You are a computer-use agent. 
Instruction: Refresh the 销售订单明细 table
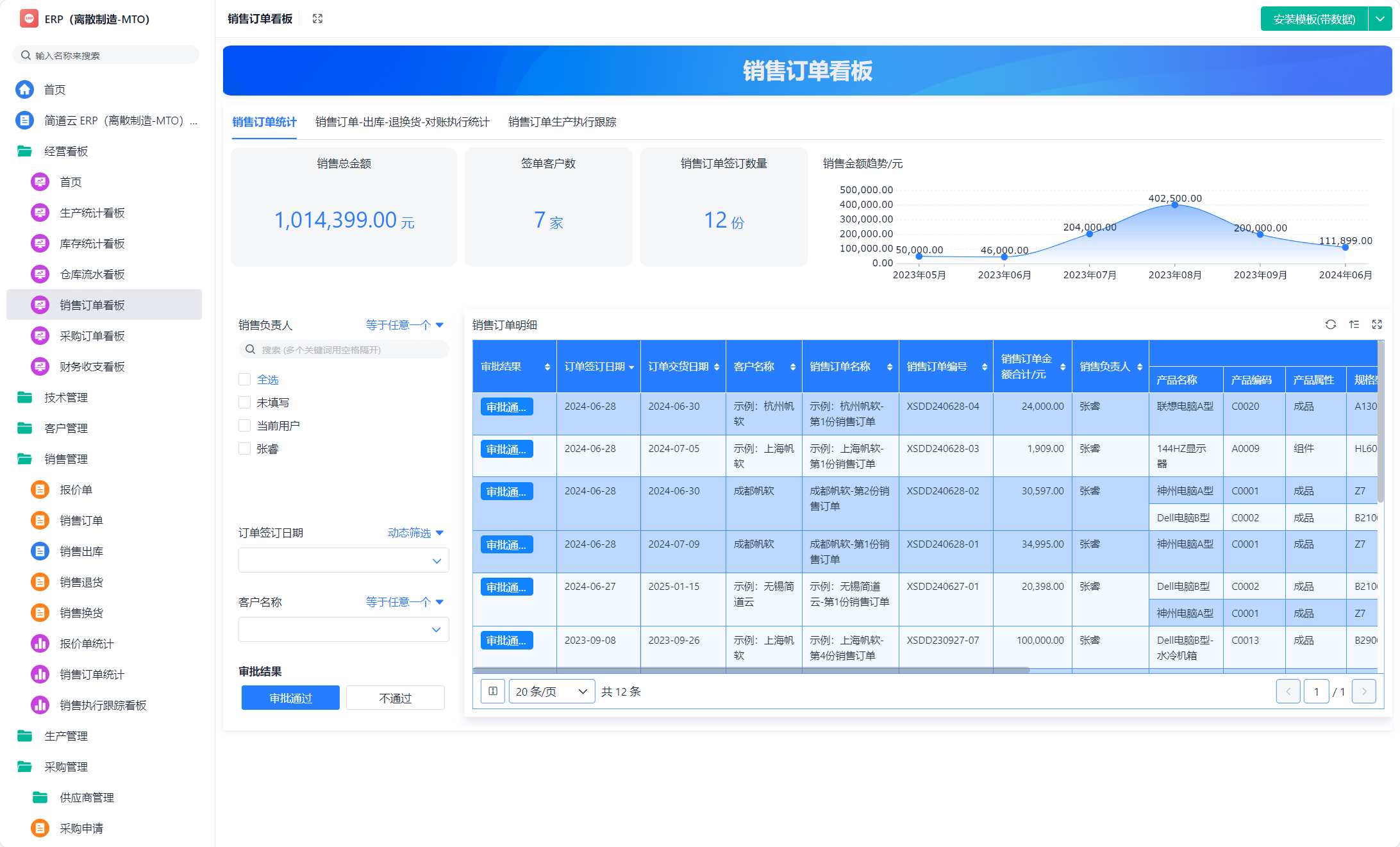[1331, 324]
